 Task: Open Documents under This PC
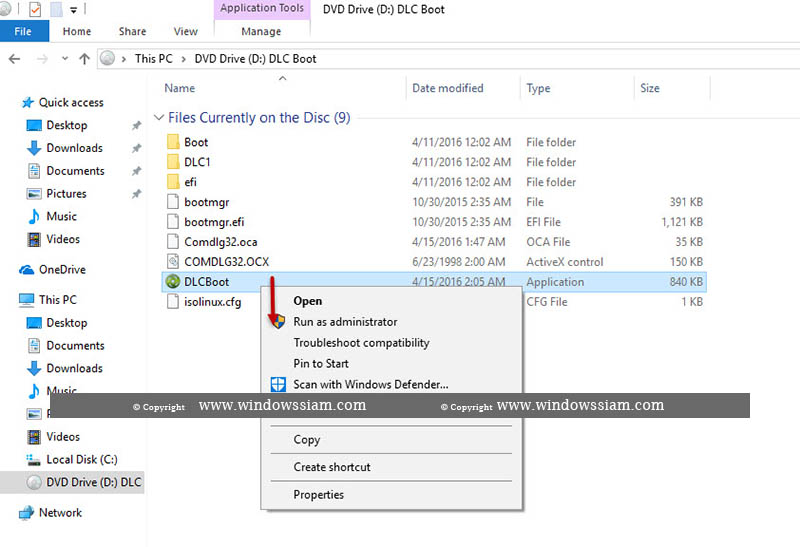pyautogui.click(x=76, y=345)
